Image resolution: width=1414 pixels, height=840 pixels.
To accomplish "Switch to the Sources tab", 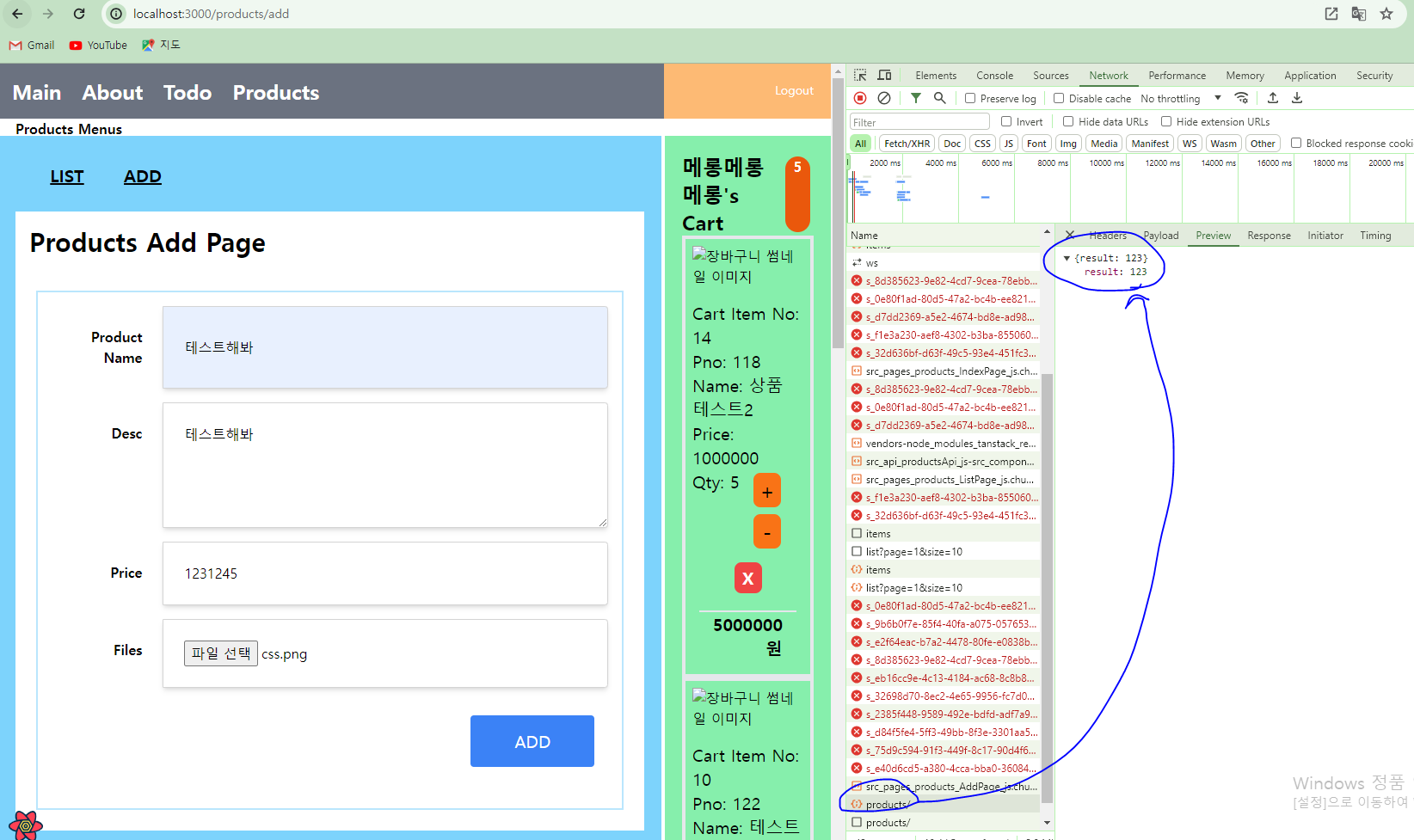I will [1051, 76].
